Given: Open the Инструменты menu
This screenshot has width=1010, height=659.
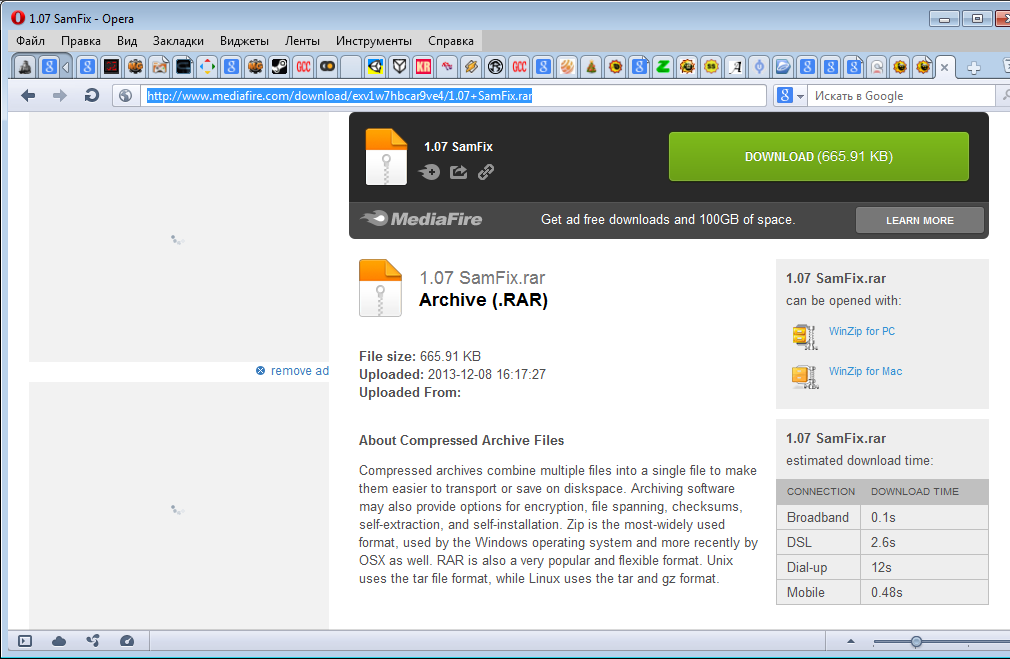Looking at the screenshot, I should tap(374, 41).
